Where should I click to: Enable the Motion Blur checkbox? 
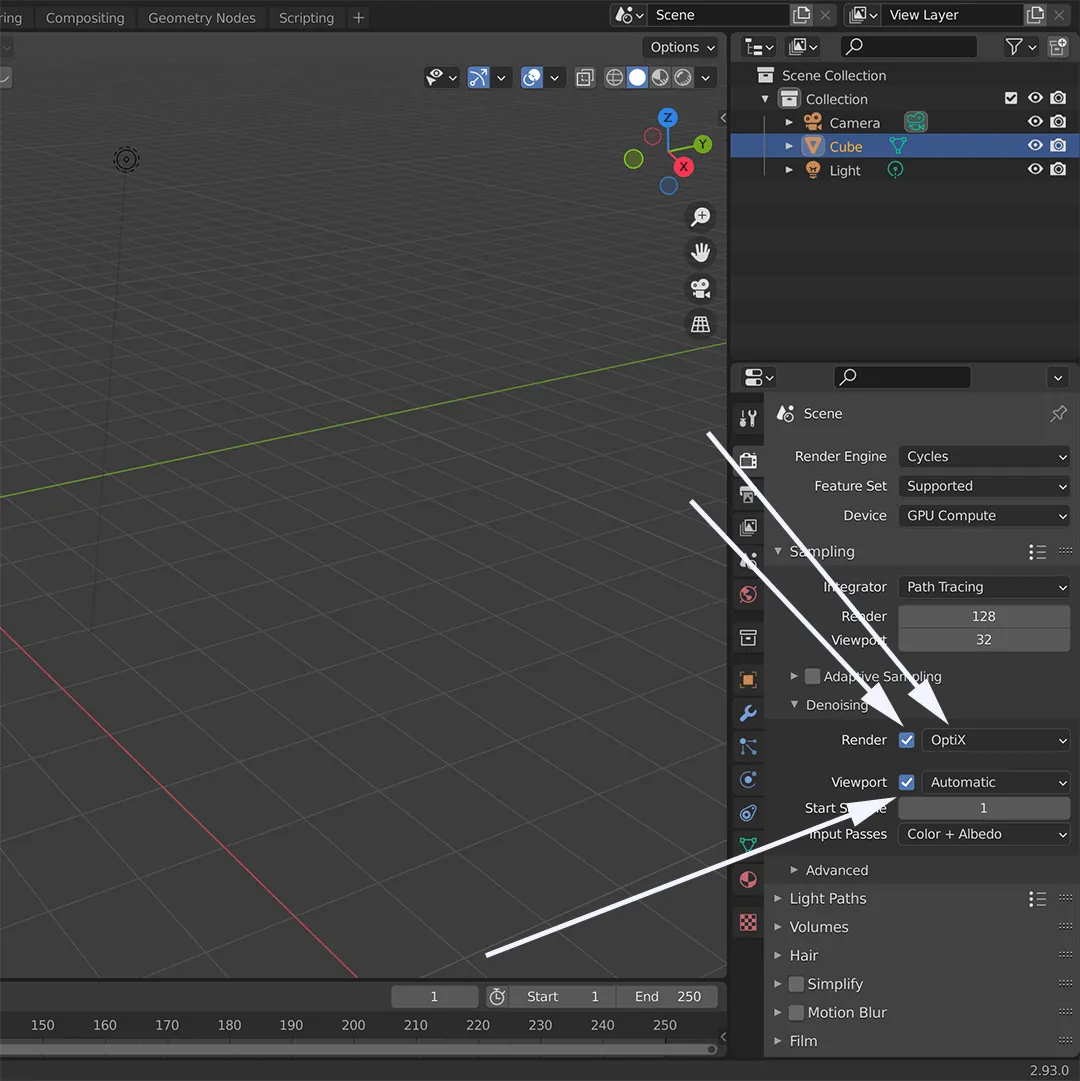pyautogui.click(x=796, y=1012)
